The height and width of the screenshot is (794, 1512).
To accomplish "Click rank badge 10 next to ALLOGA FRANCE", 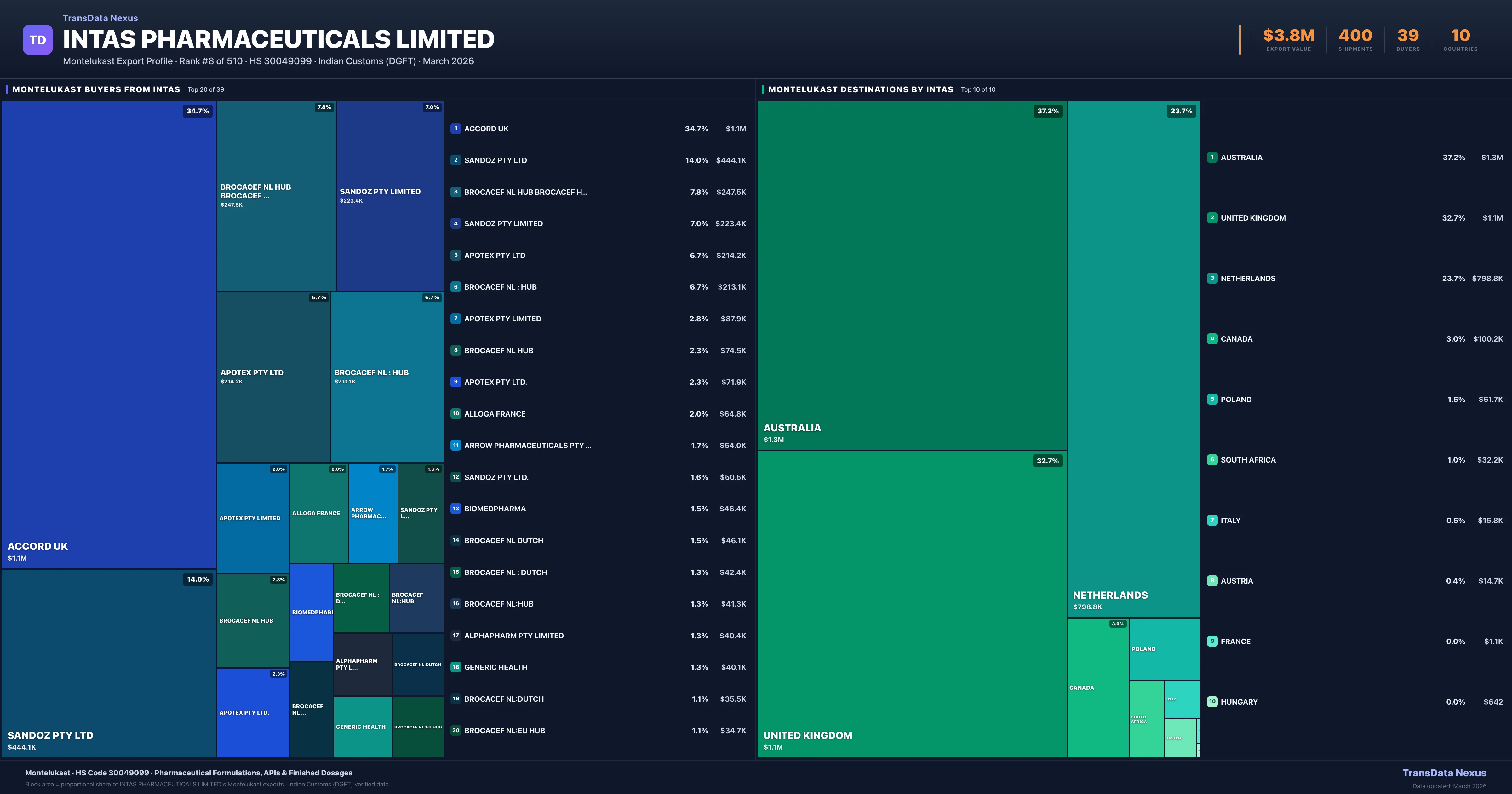I will point(455,413).
